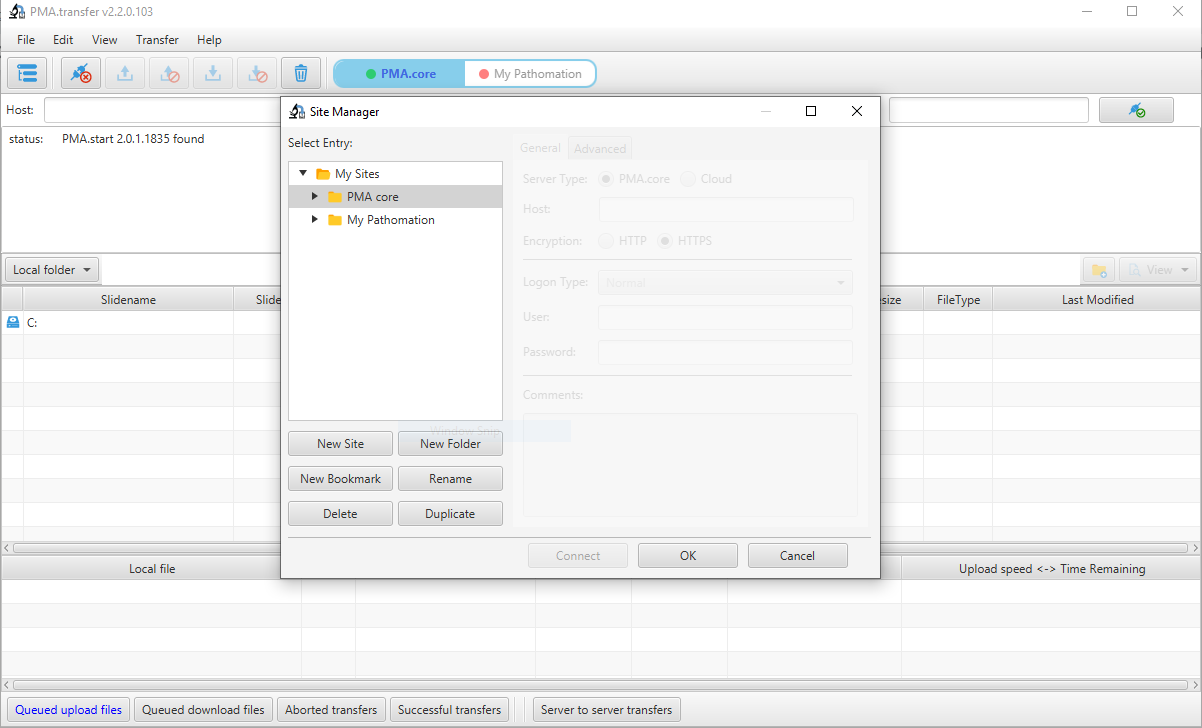Click the New Site button
The image size is (1202, 728).
(340, 444)
